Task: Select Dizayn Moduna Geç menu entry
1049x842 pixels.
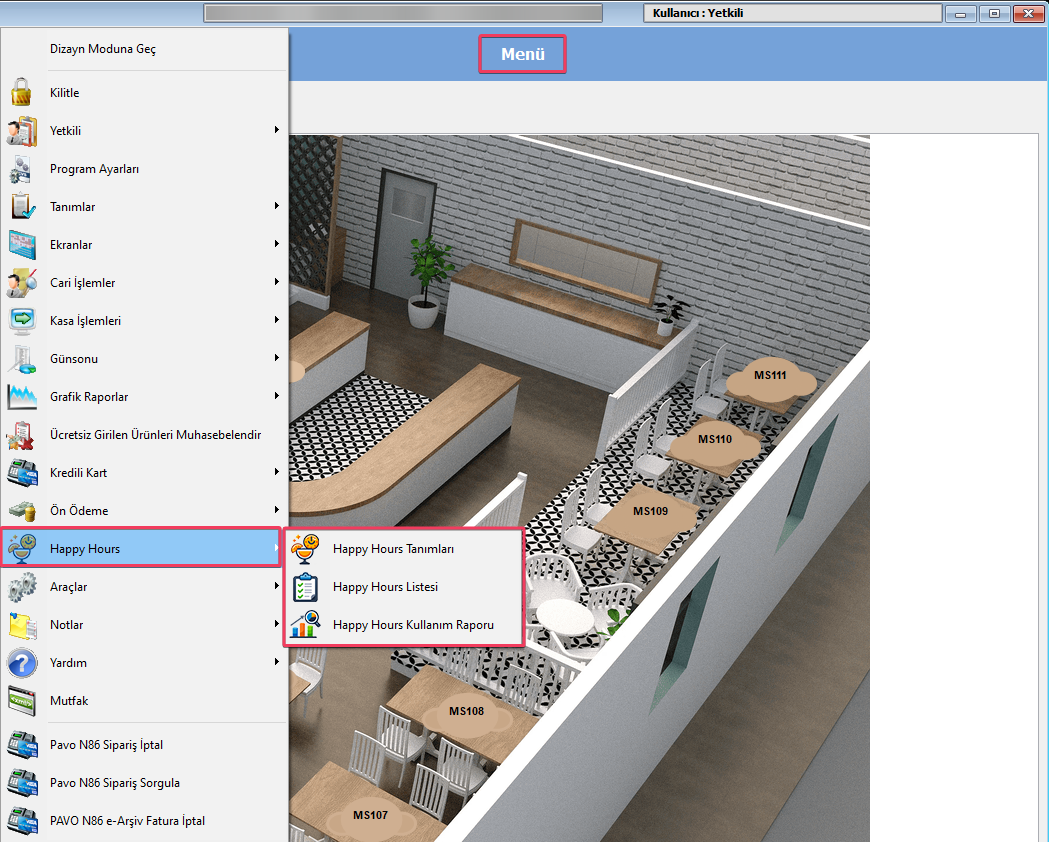Action: point(103,49)
